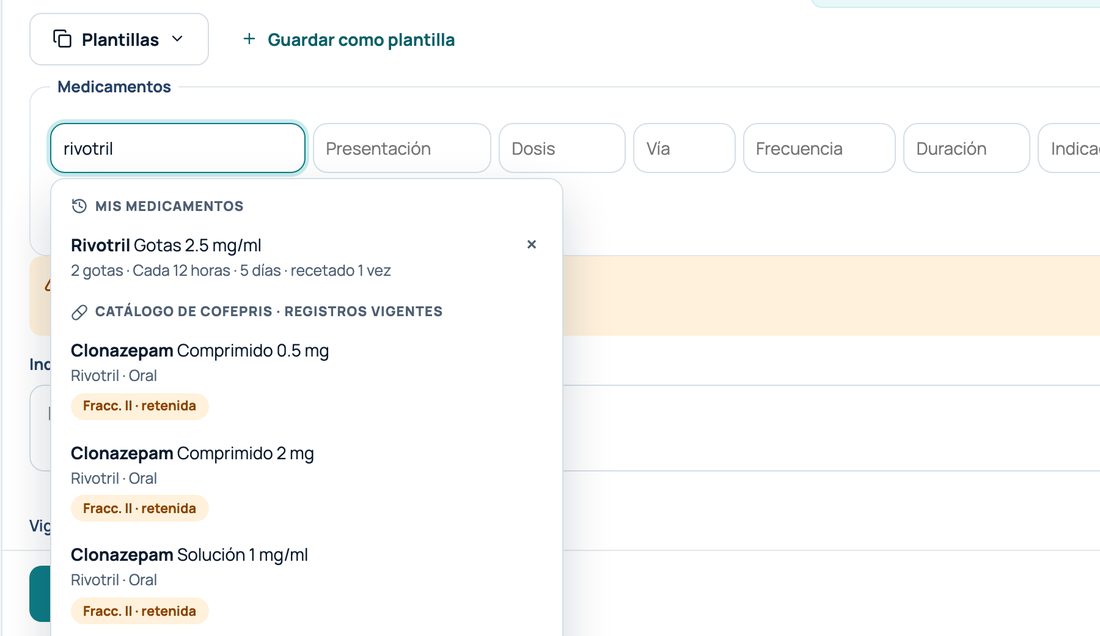Viewport: 1100px width, 636px height.
Task: Click the Frecuencia input field
Action: [819, 148]
